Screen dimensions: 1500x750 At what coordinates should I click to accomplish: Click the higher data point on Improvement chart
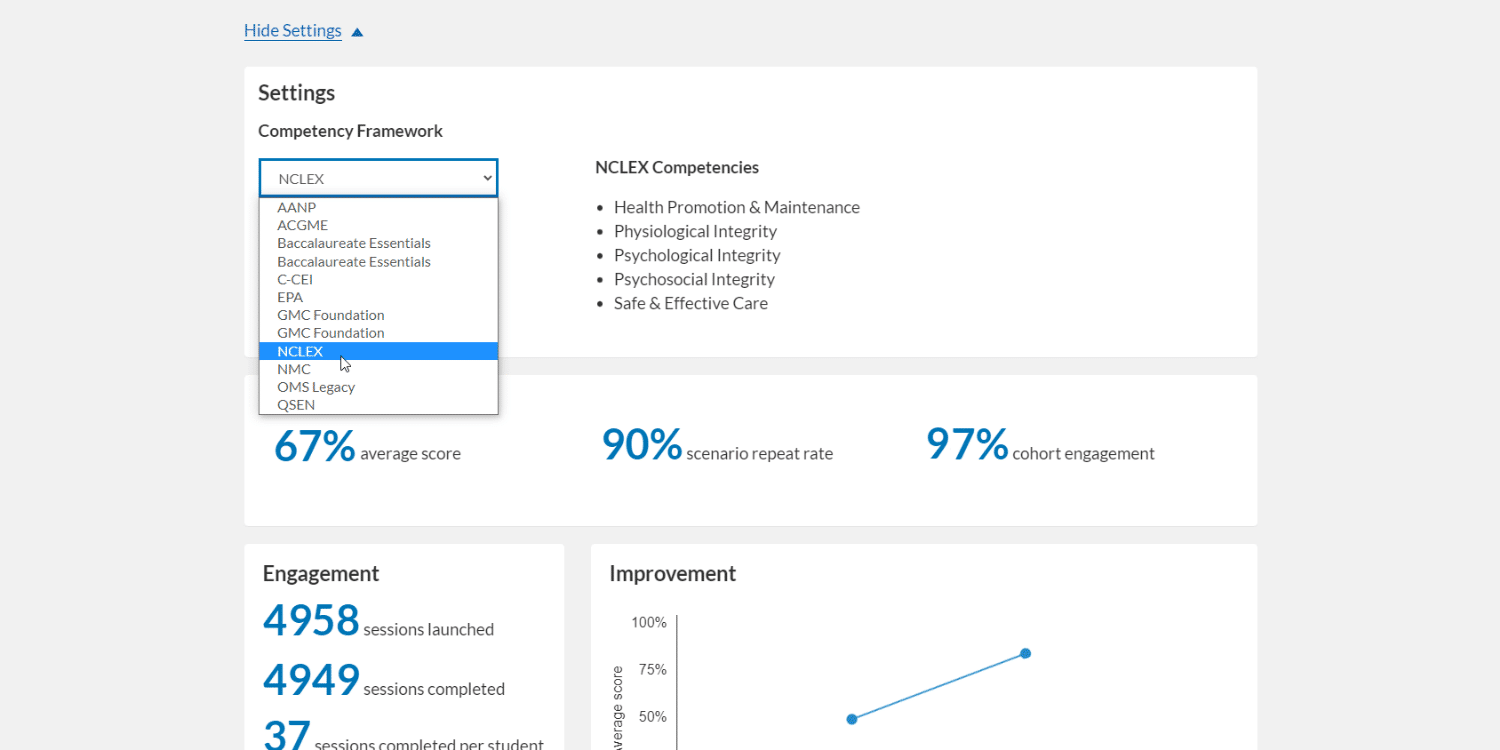click(x=1025, y=654)
